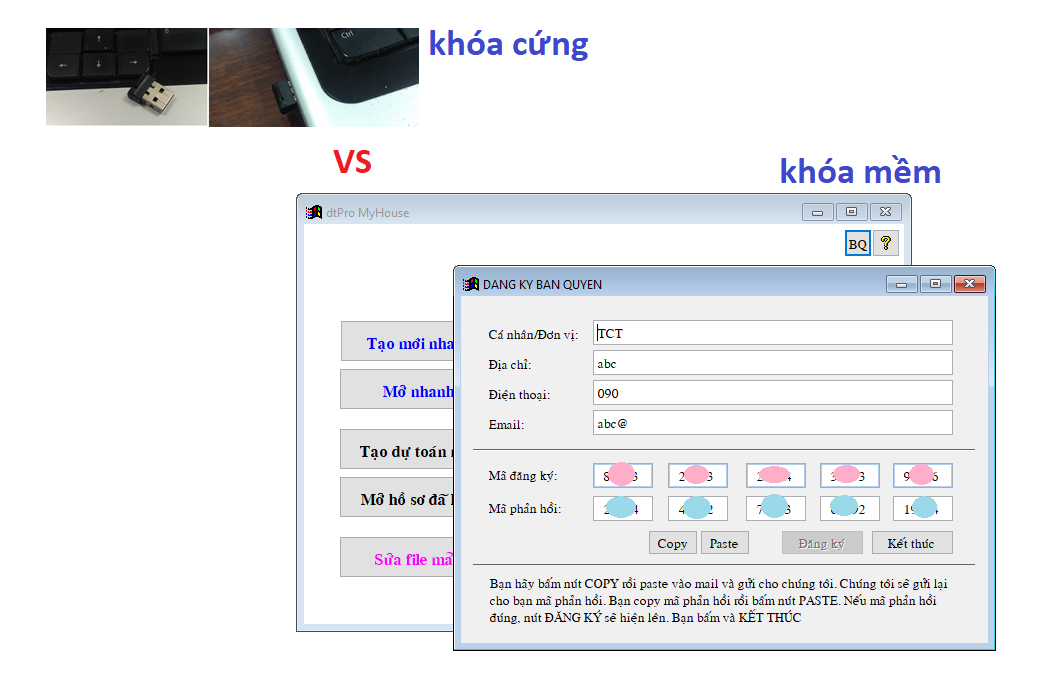Image resolution: width=1046 pixels, height=675 pixels.
Task: Focus the Cá nhân/Đơn vị input field
Action: click(x=772, y=333)
